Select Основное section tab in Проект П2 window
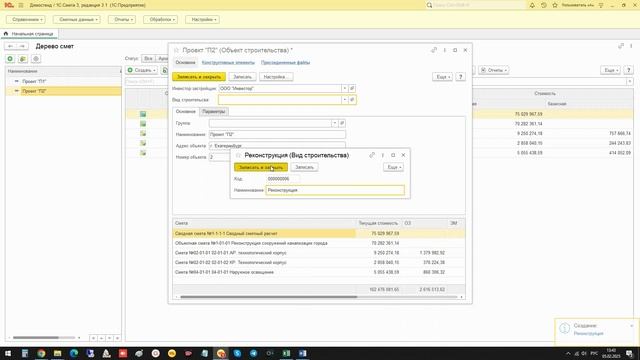This screenshot has width=640, height=360. coord(185,62)
